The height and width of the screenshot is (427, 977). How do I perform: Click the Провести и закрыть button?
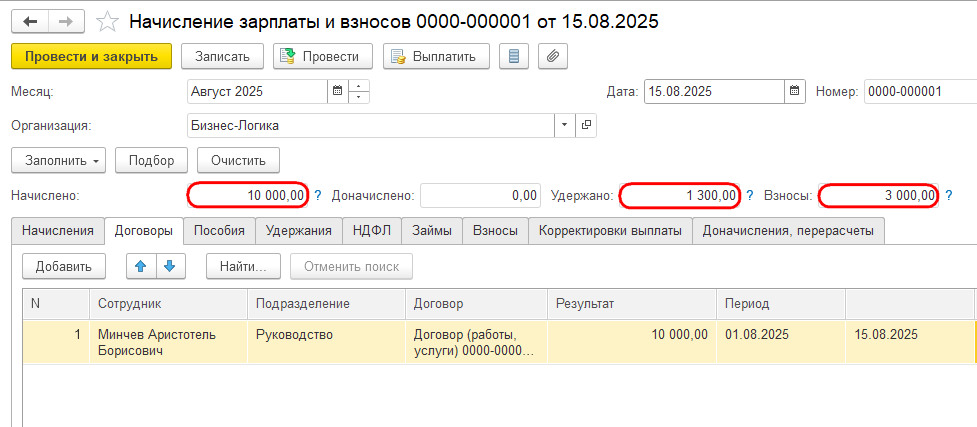pos(92,56)
